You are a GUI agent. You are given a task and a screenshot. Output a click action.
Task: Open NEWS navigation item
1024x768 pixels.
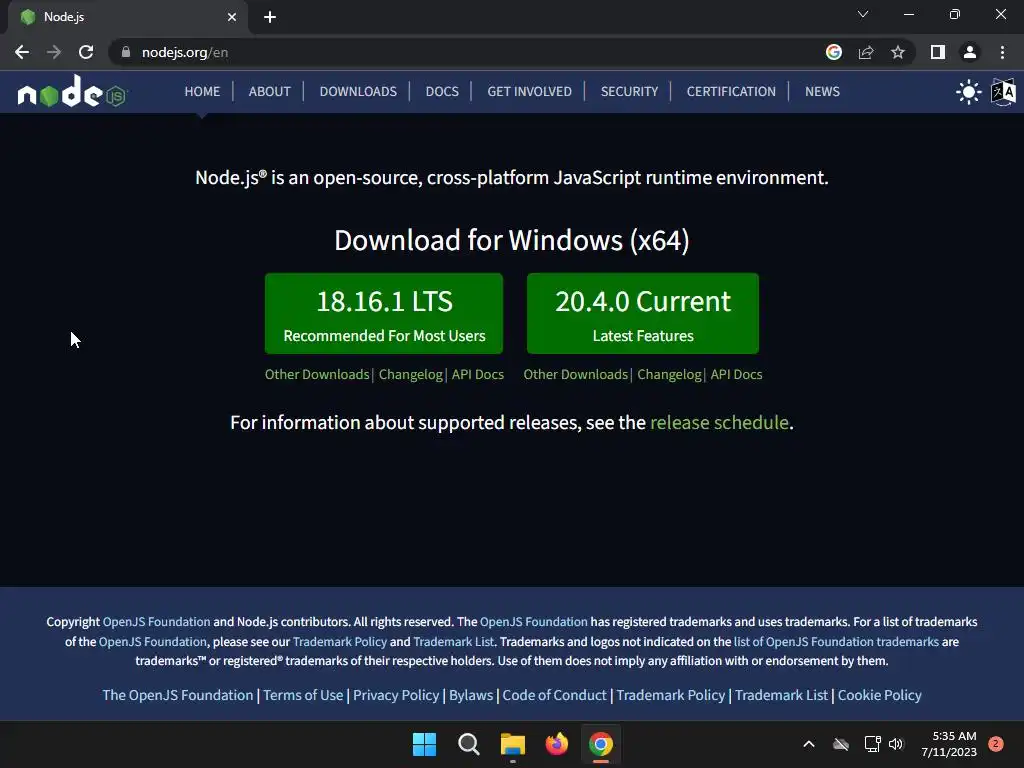[x=822, y=91]
